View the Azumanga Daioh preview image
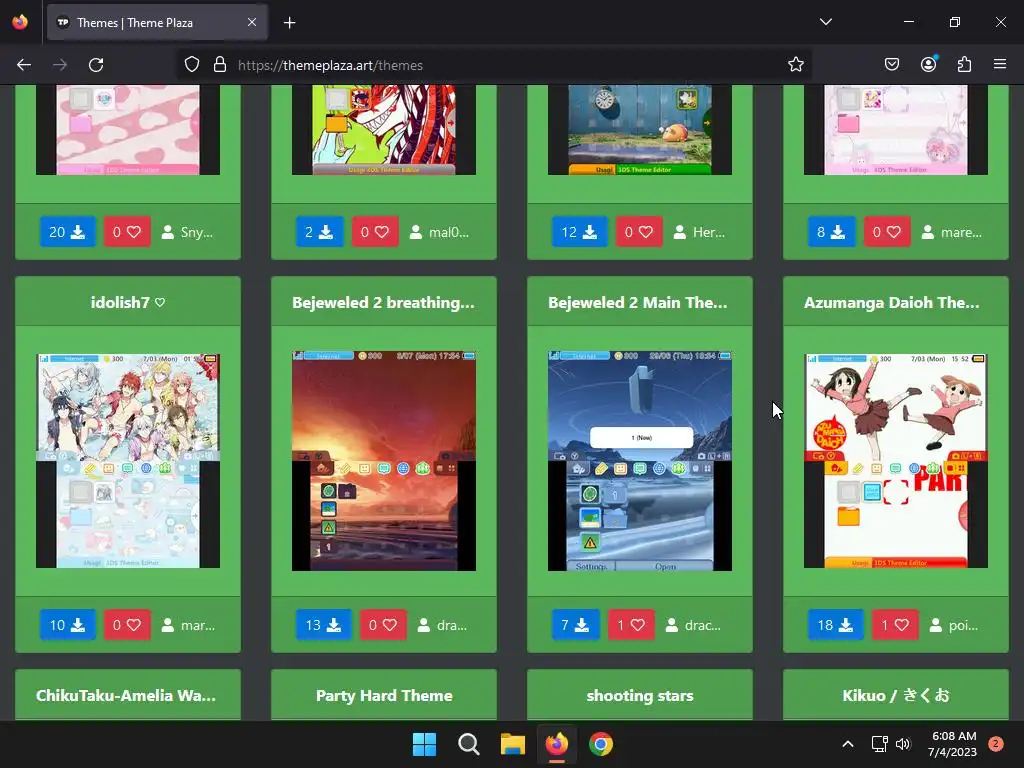This screenshot has height=768, width=1024. 896,461
